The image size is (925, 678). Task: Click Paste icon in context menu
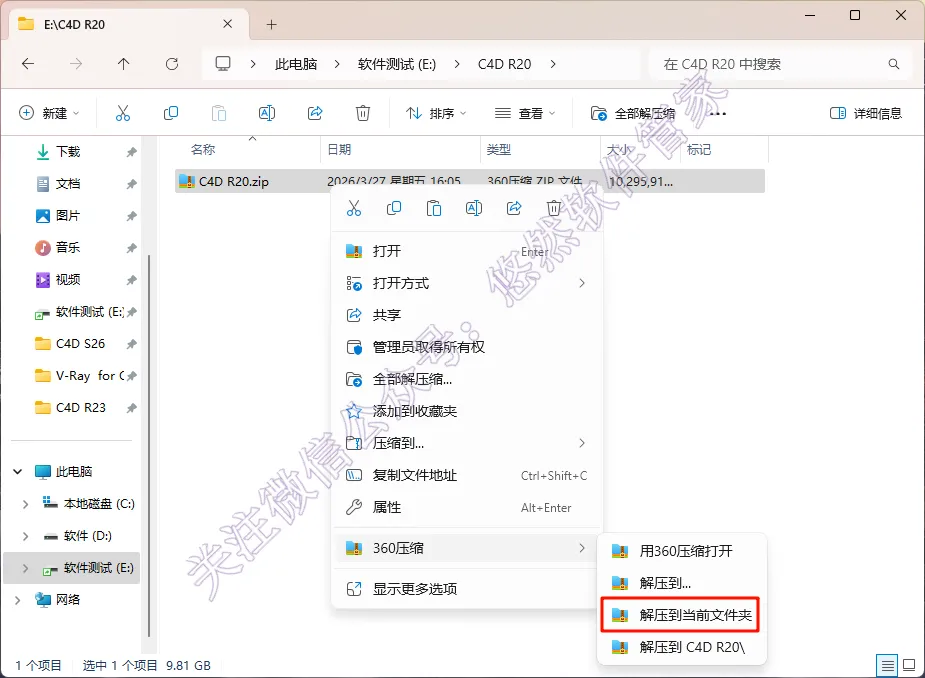[x=434, y=208]
